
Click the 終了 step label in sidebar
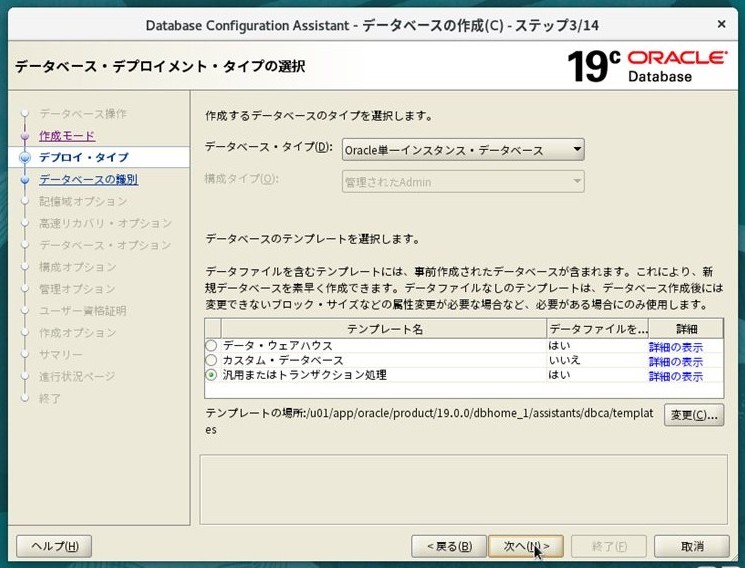(50, 398)
